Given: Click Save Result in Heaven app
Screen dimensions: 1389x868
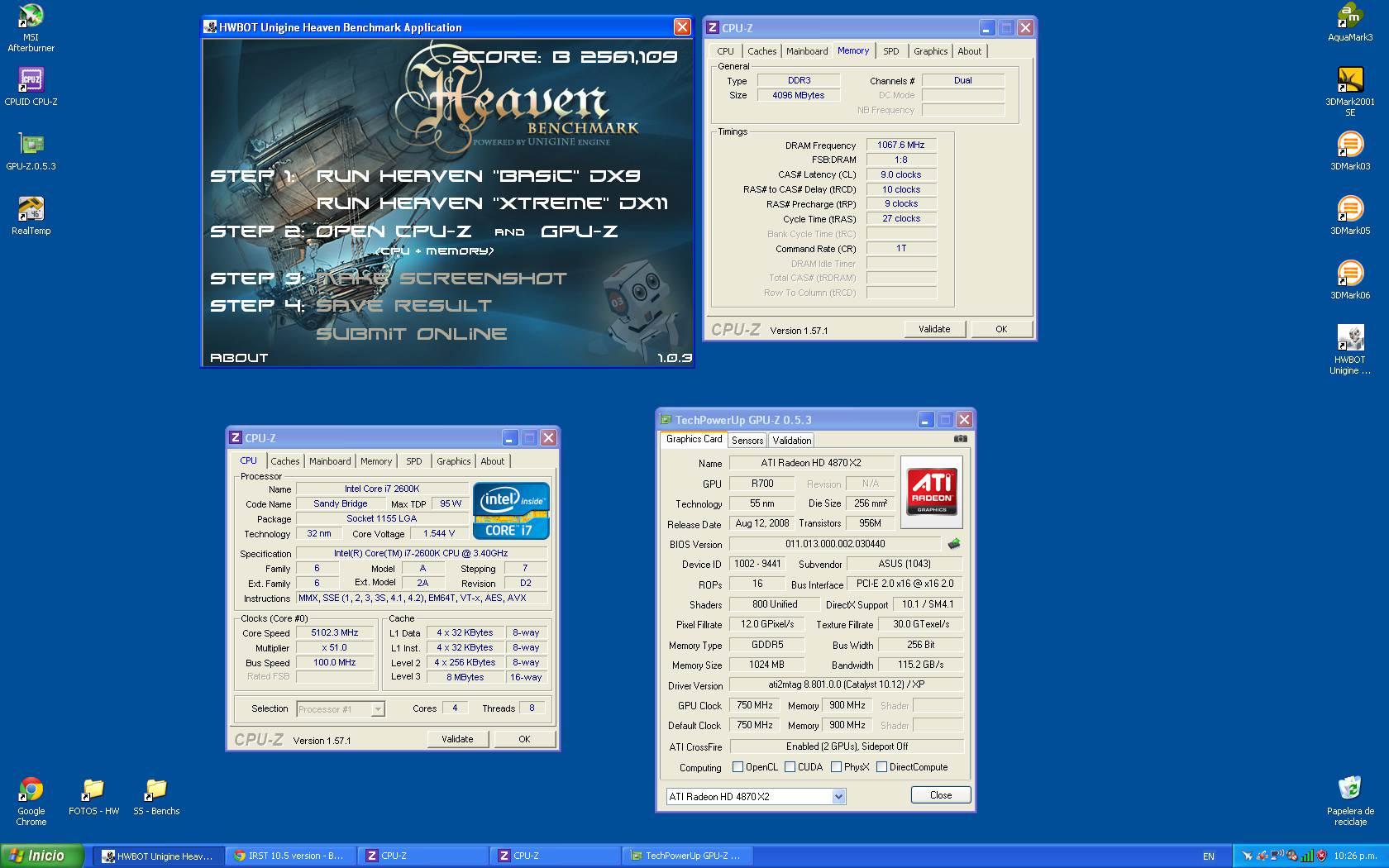Looking at the screenshot, I should click(x=403, y=306).
